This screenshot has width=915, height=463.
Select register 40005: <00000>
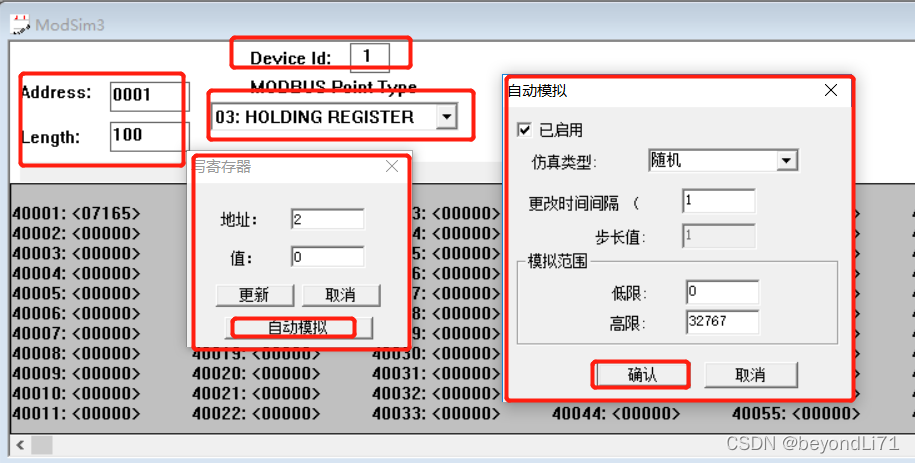(76, 293)
